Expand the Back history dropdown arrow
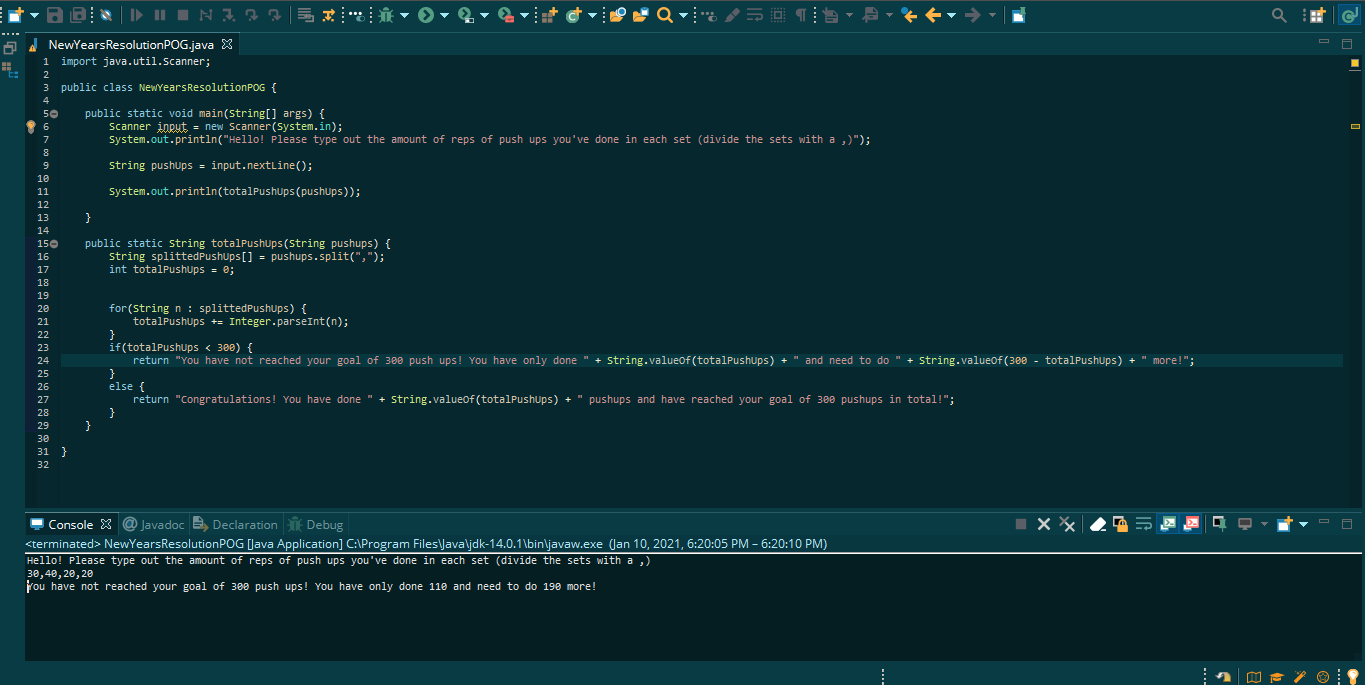The height and width of the screenshot is (685, 1365). [x=951, y=15]
